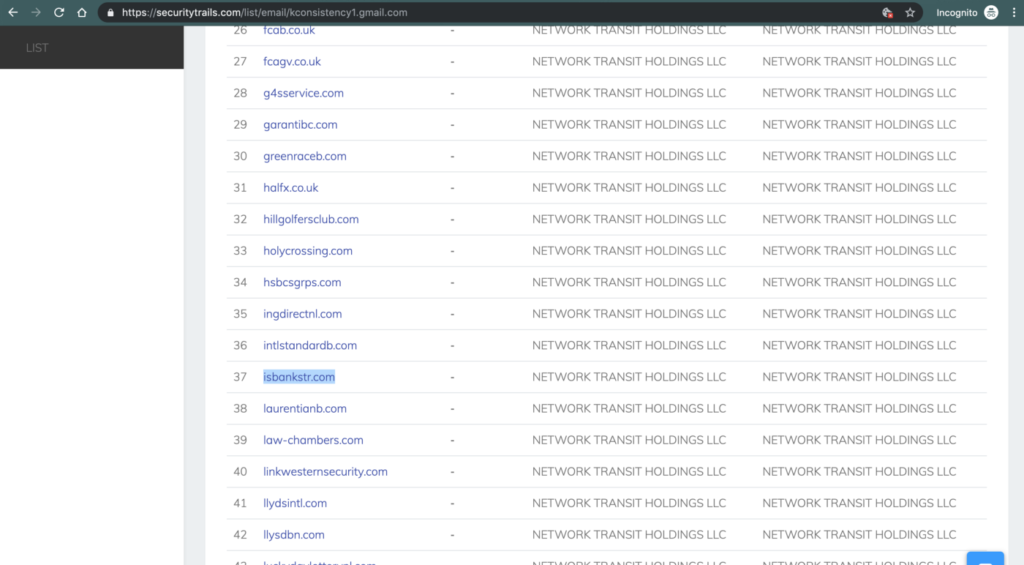Select LIST in the left sidebar
Viewport: 1024px width, 565px height.
pyautogui.click(x=37, y=48)
